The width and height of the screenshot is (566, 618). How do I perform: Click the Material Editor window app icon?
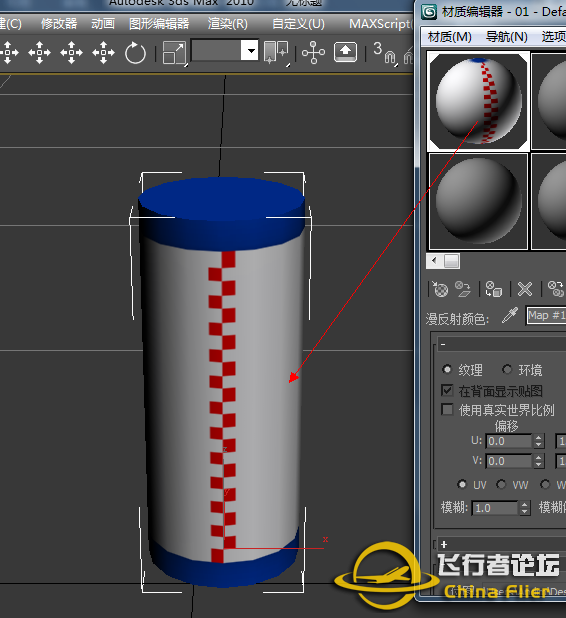tap(429, 12)
